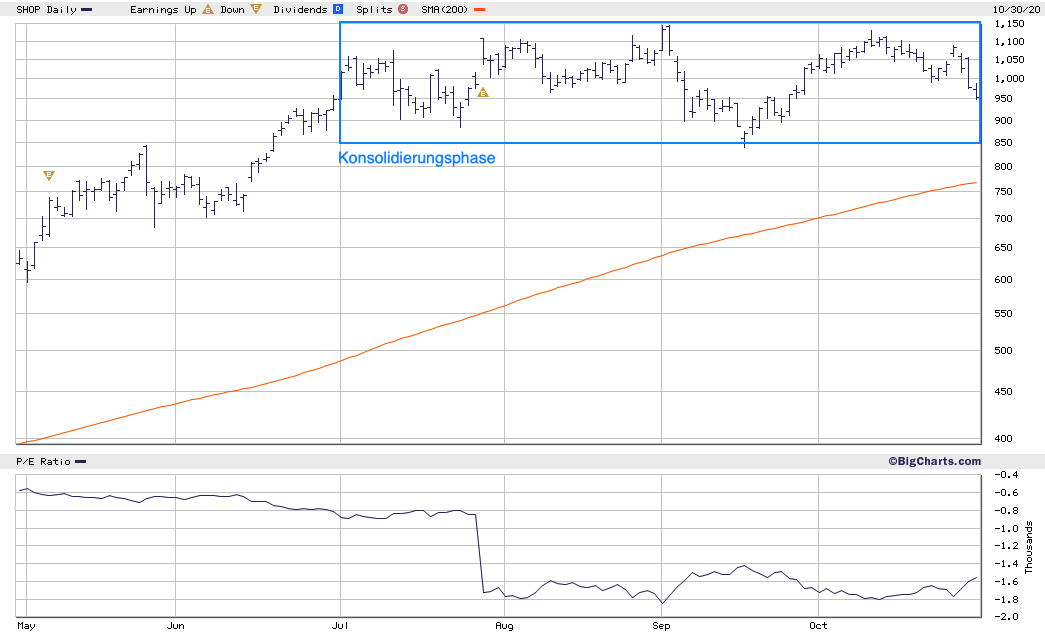Click the Splits legend text
This screenshot has height=635, width=1045.
pyautogui.click(x=374, y=10)
